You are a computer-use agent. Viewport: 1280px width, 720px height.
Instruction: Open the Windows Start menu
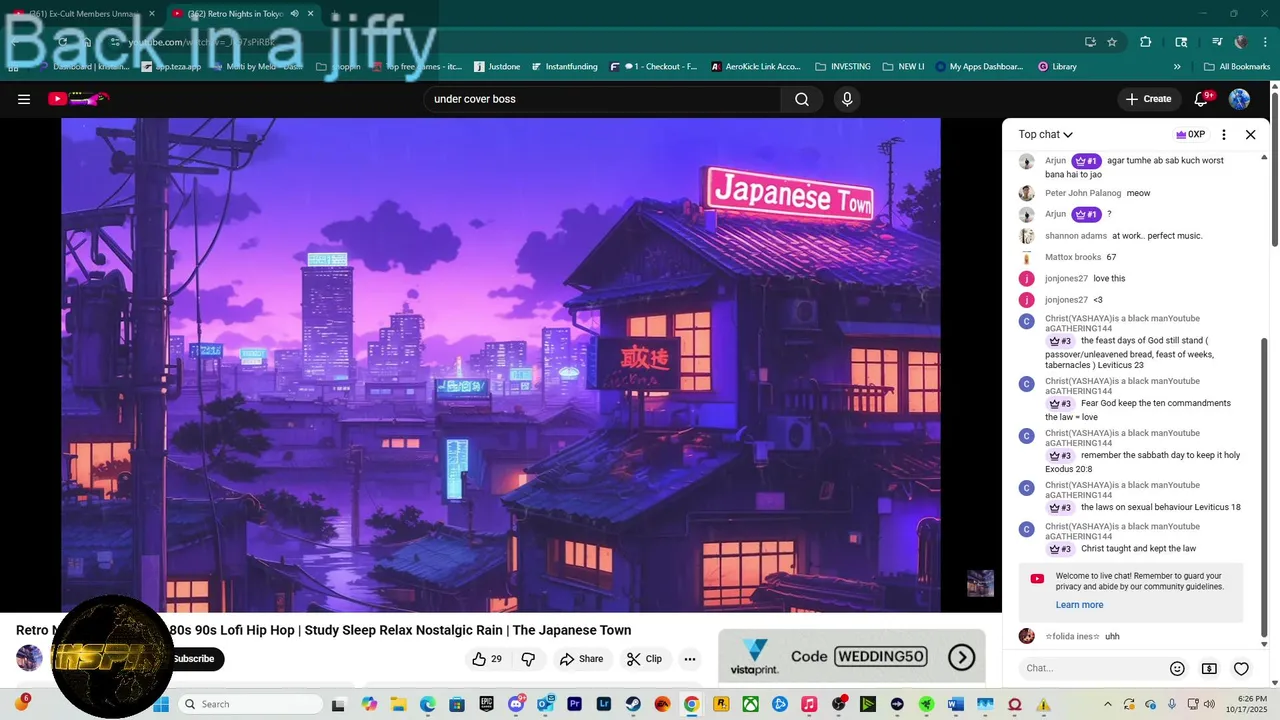(161, 704)
